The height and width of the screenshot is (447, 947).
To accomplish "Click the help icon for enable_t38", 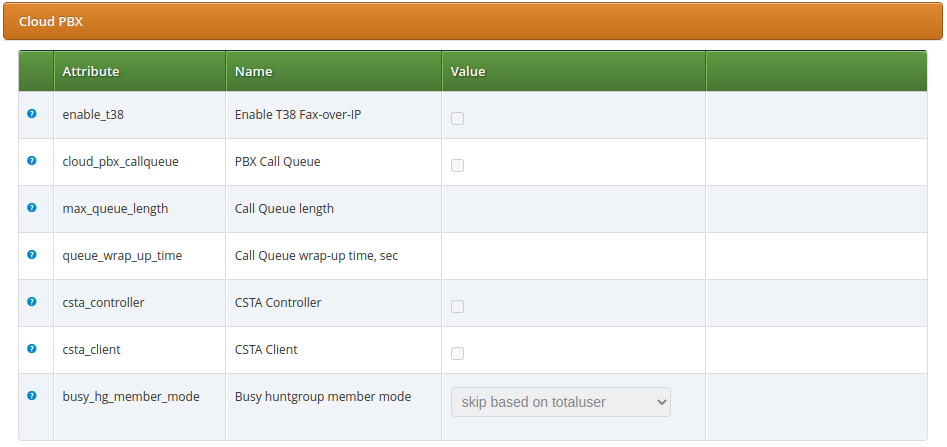I will (32, 114).
